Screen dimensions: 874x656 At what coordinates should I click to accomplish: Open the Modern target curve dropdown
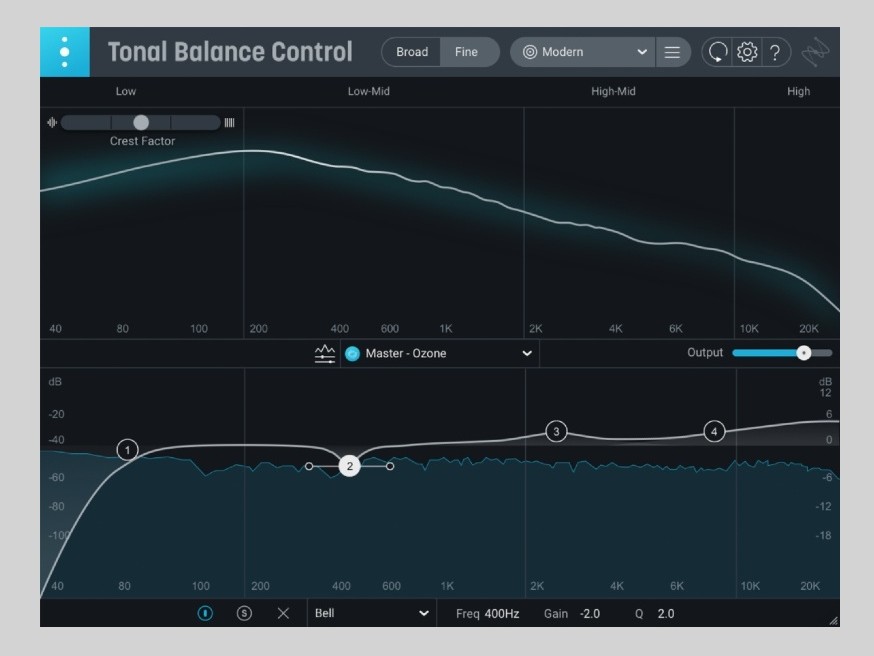coord(578,52)
